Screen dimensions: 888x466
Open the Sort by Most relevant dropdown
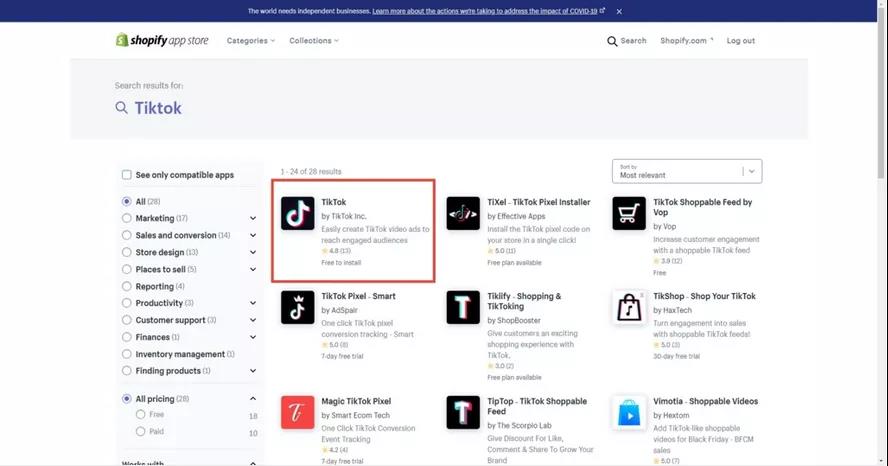pyautogui.click(x=687, y=171)
